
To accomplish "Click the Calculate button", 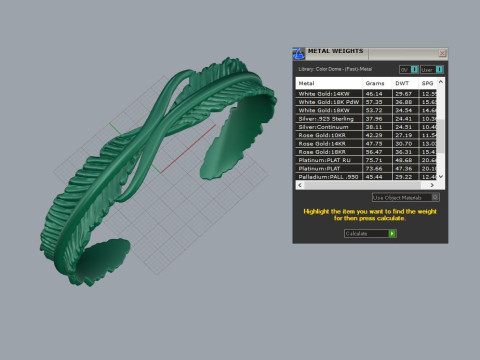I will 370,233.
